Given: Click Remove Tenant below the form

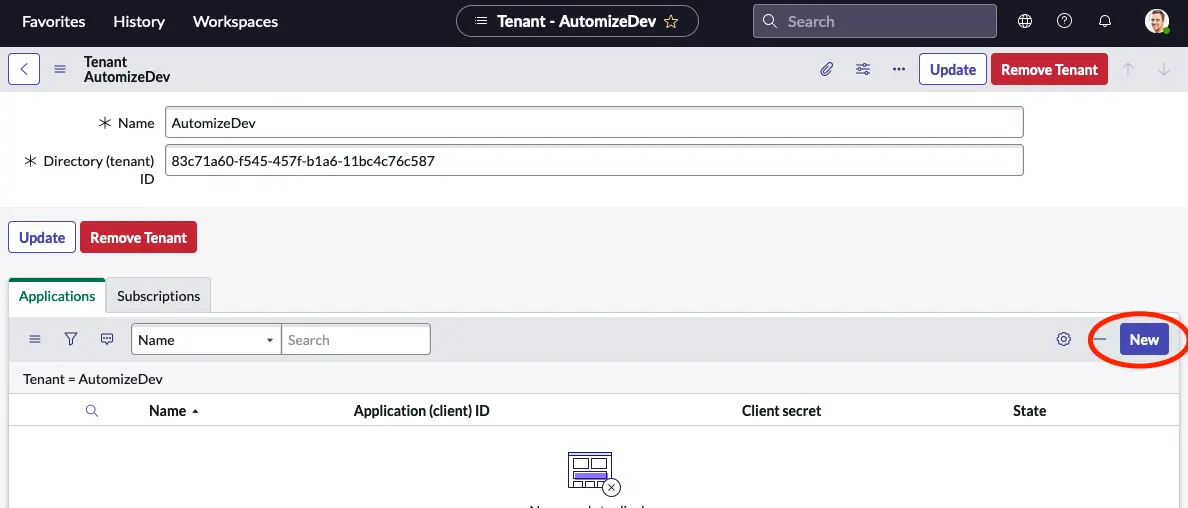Looking at the screenshot, I should tap(139, 237).
